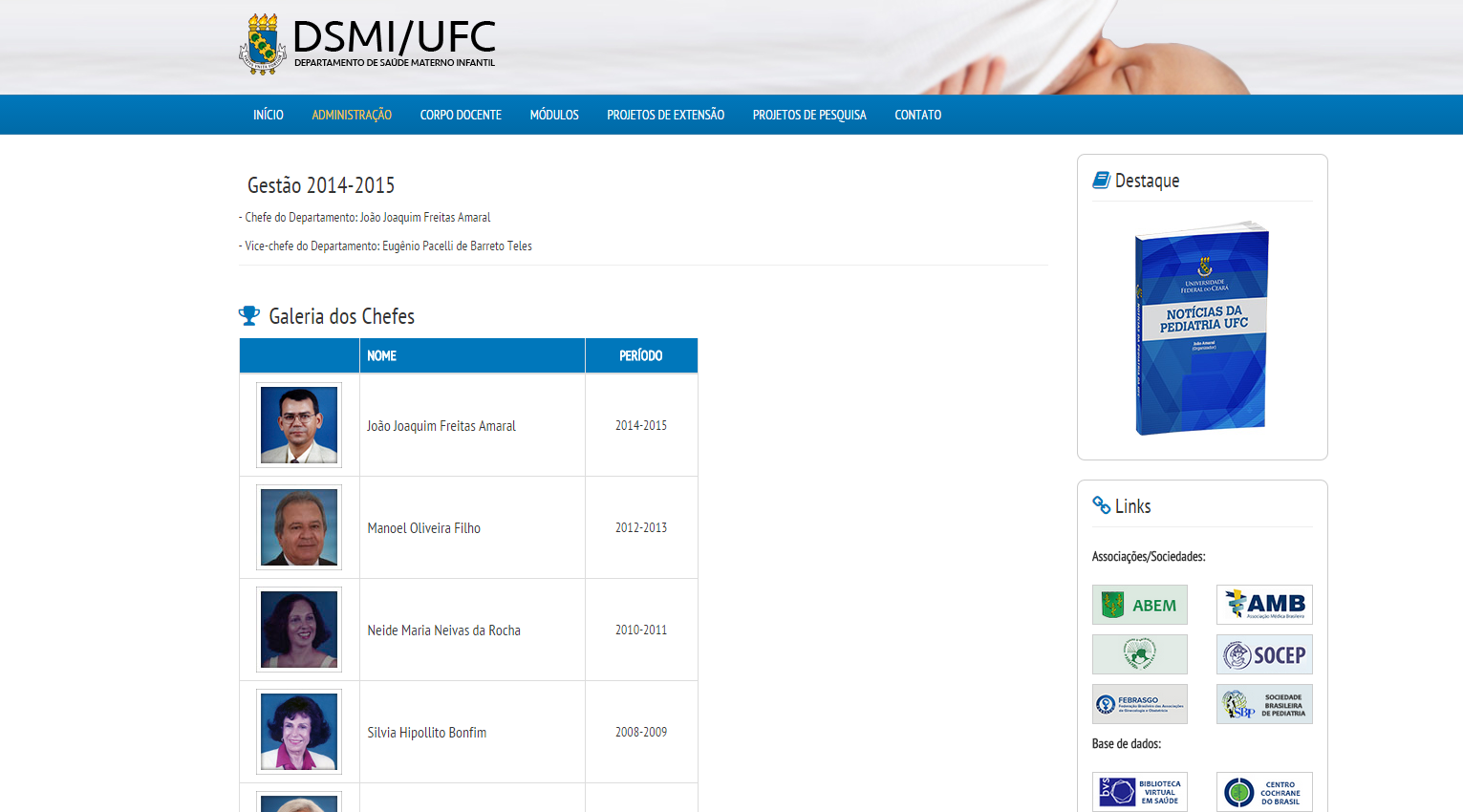Open the SOCEP logo link
This screenshot has width=1463, height=812.
click(x=1264, y=654)
